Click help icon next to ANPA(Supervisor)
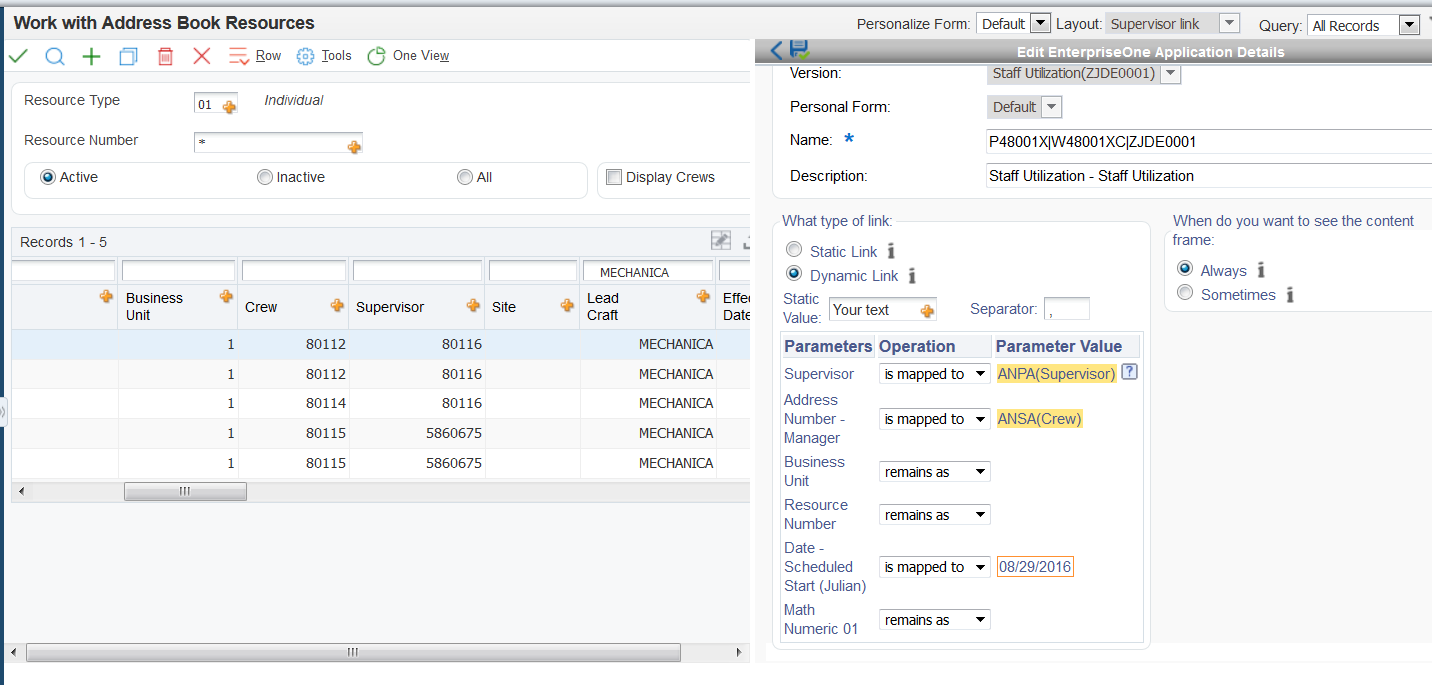The image size is (1432, 685). pos(1129,372)
